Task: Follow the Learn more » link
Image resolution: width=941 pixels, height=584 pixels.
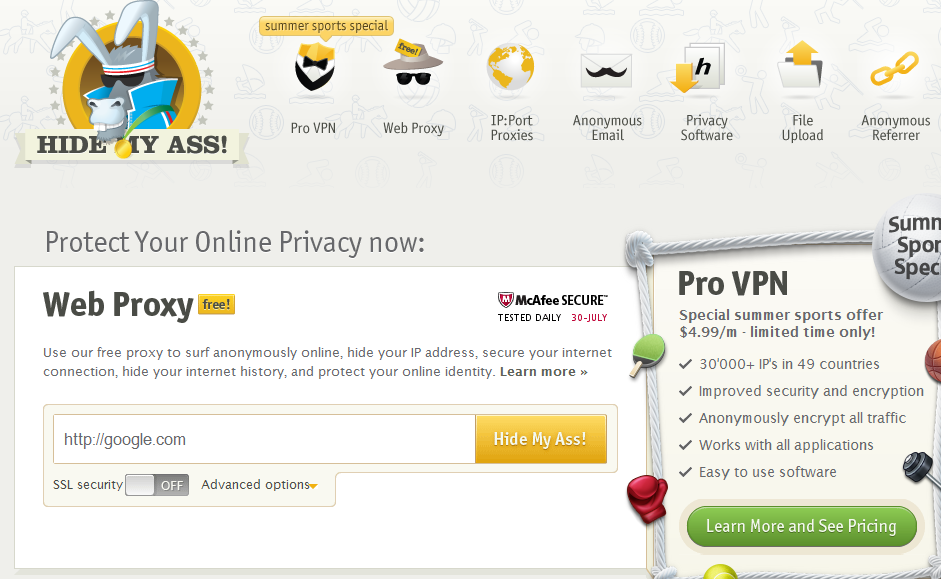Action: click(x=544, y=372)
